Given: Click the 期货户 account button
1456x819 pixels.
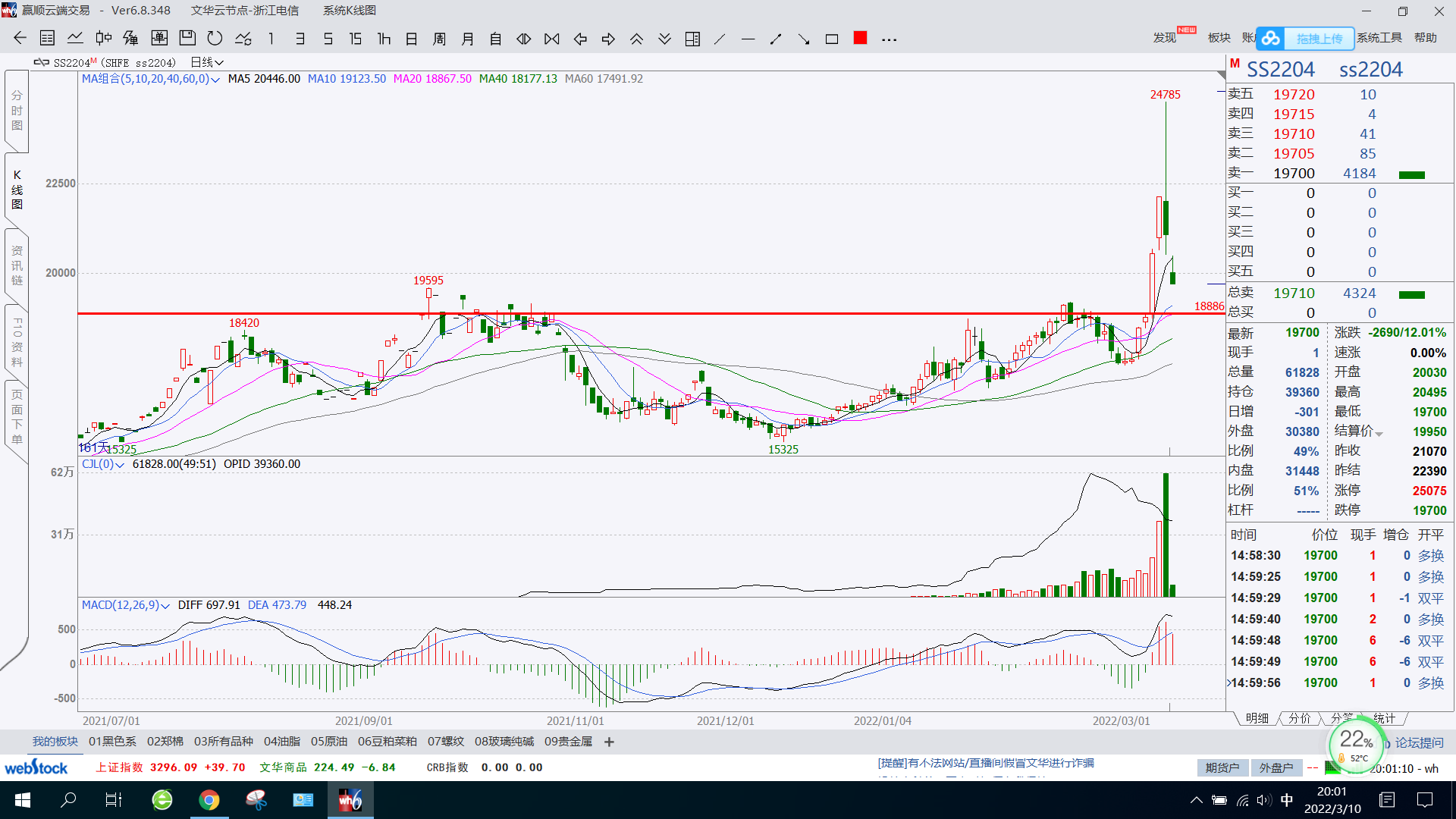Looking at the screenshot, I should [x=1222, y=768].
